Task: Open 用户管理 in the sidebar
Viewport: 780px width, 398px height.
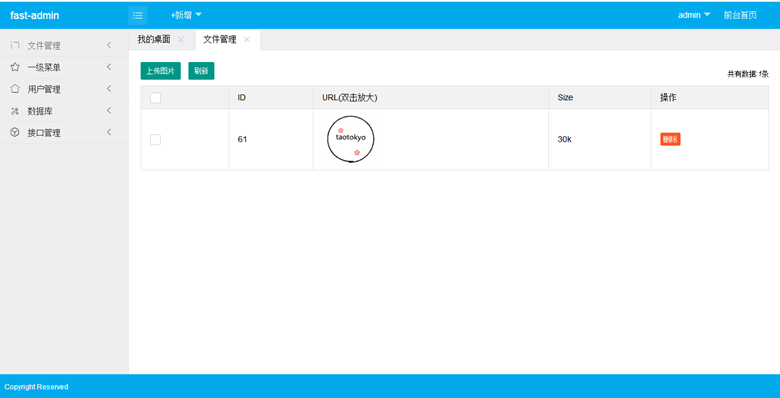Action: 64,89
